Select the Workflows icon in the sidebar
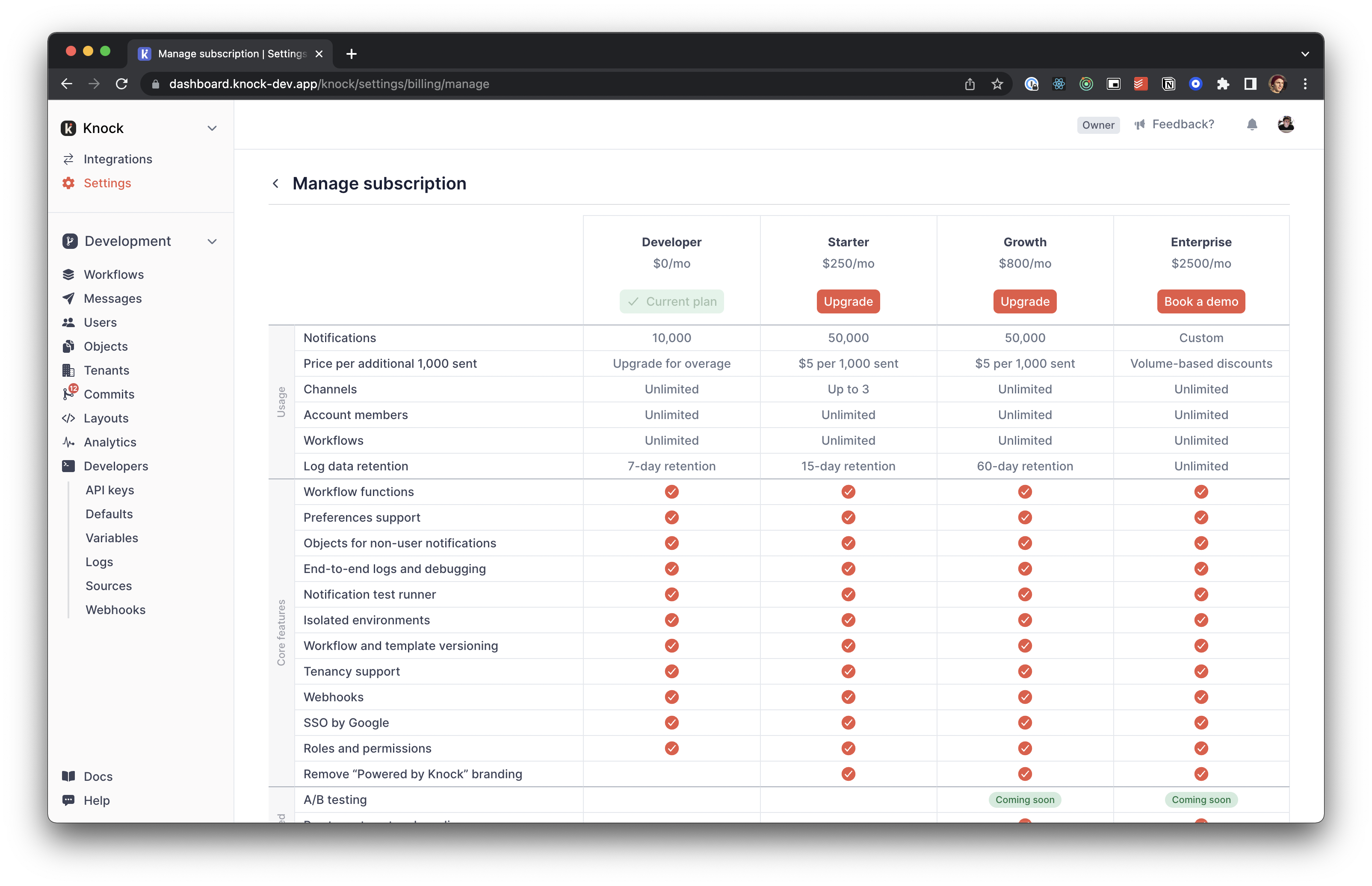Viewport: 1372px width, 886px height. [x=68, y=275]
